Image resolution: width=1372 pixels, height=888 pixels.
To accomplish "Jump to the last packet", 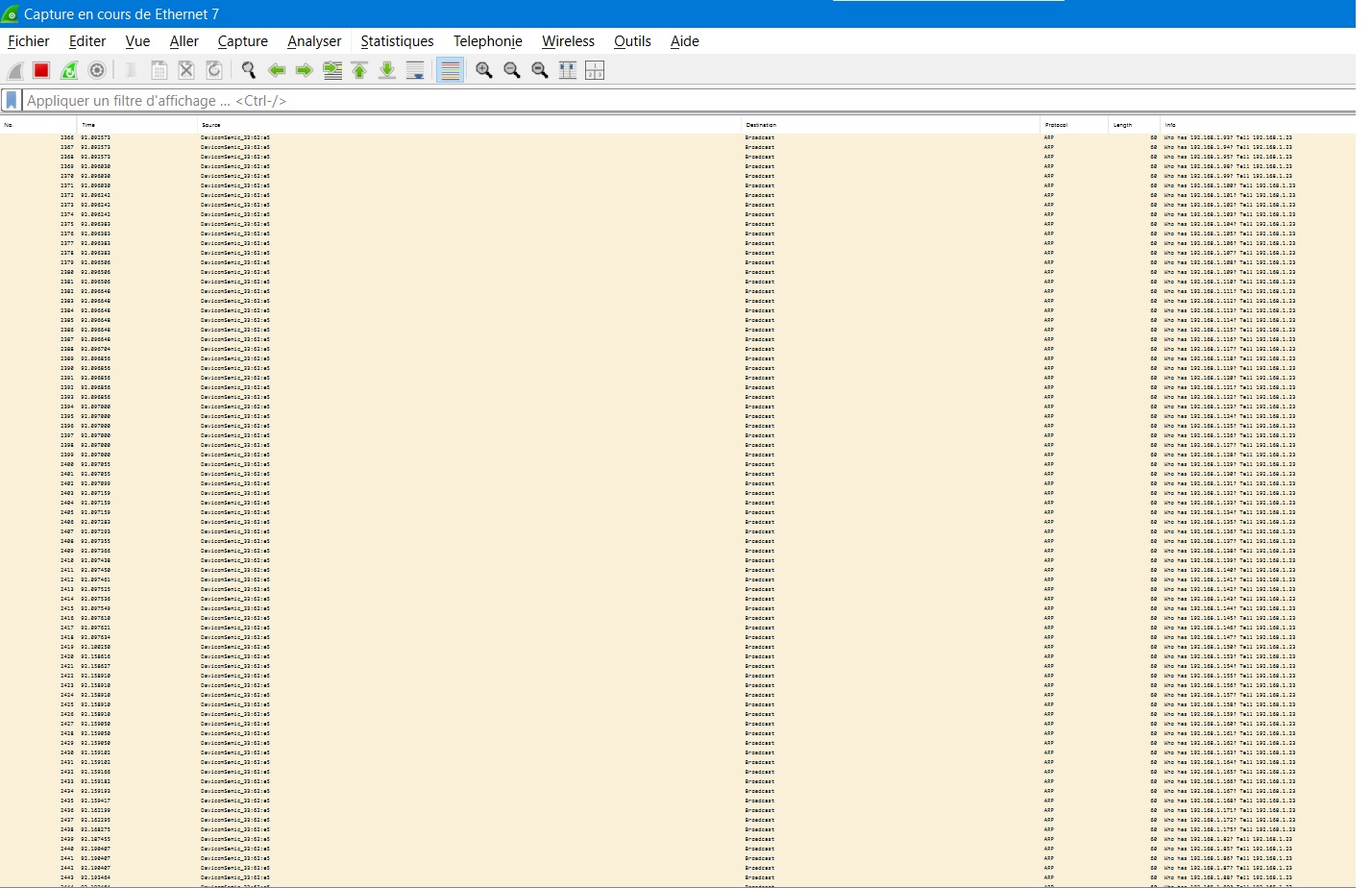I will point(387,70).
